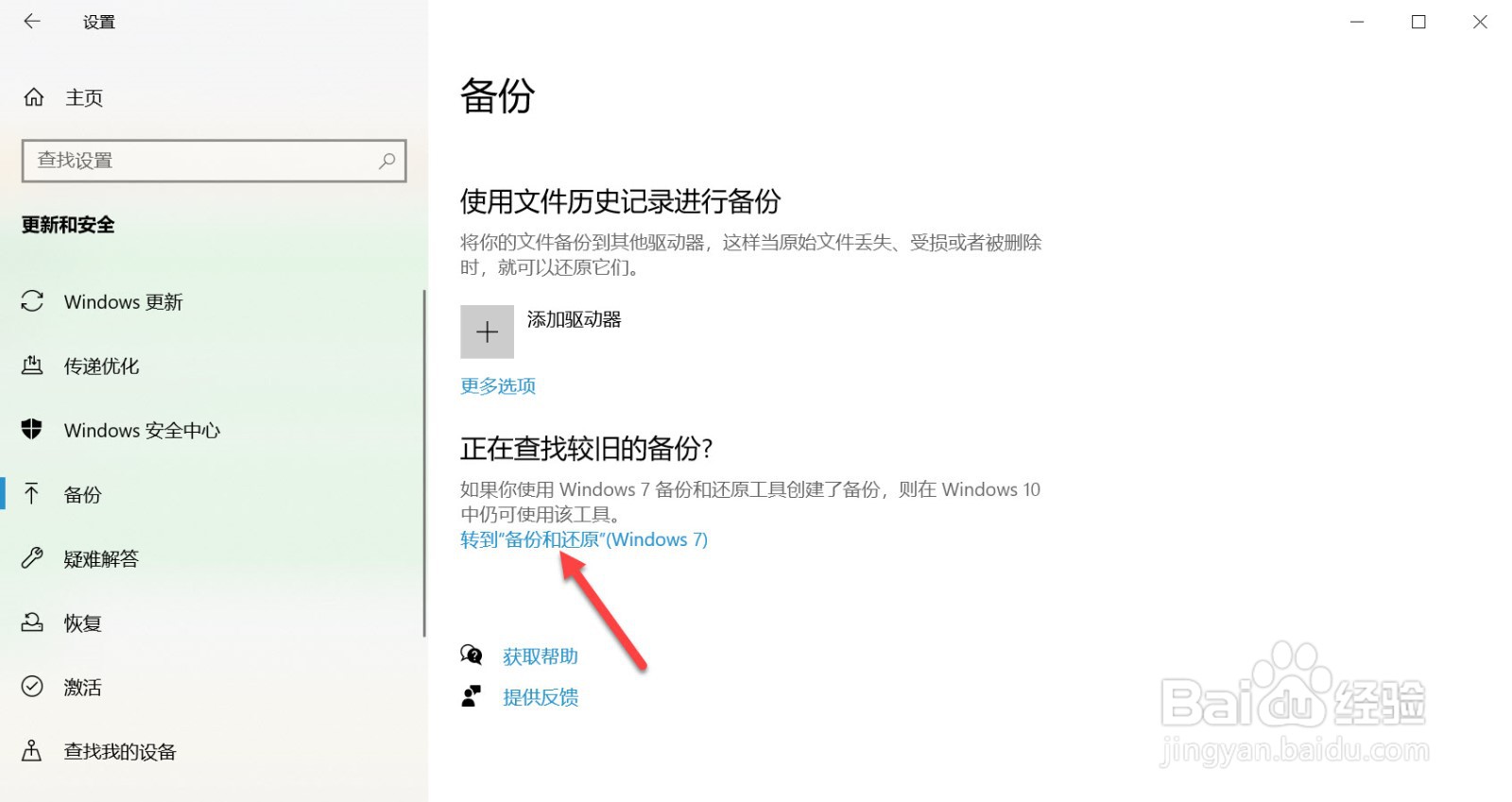Click the 传递优化 sidebar icon
The image size is (1512, 802).
pyautogui.click(x=32, y=366)
